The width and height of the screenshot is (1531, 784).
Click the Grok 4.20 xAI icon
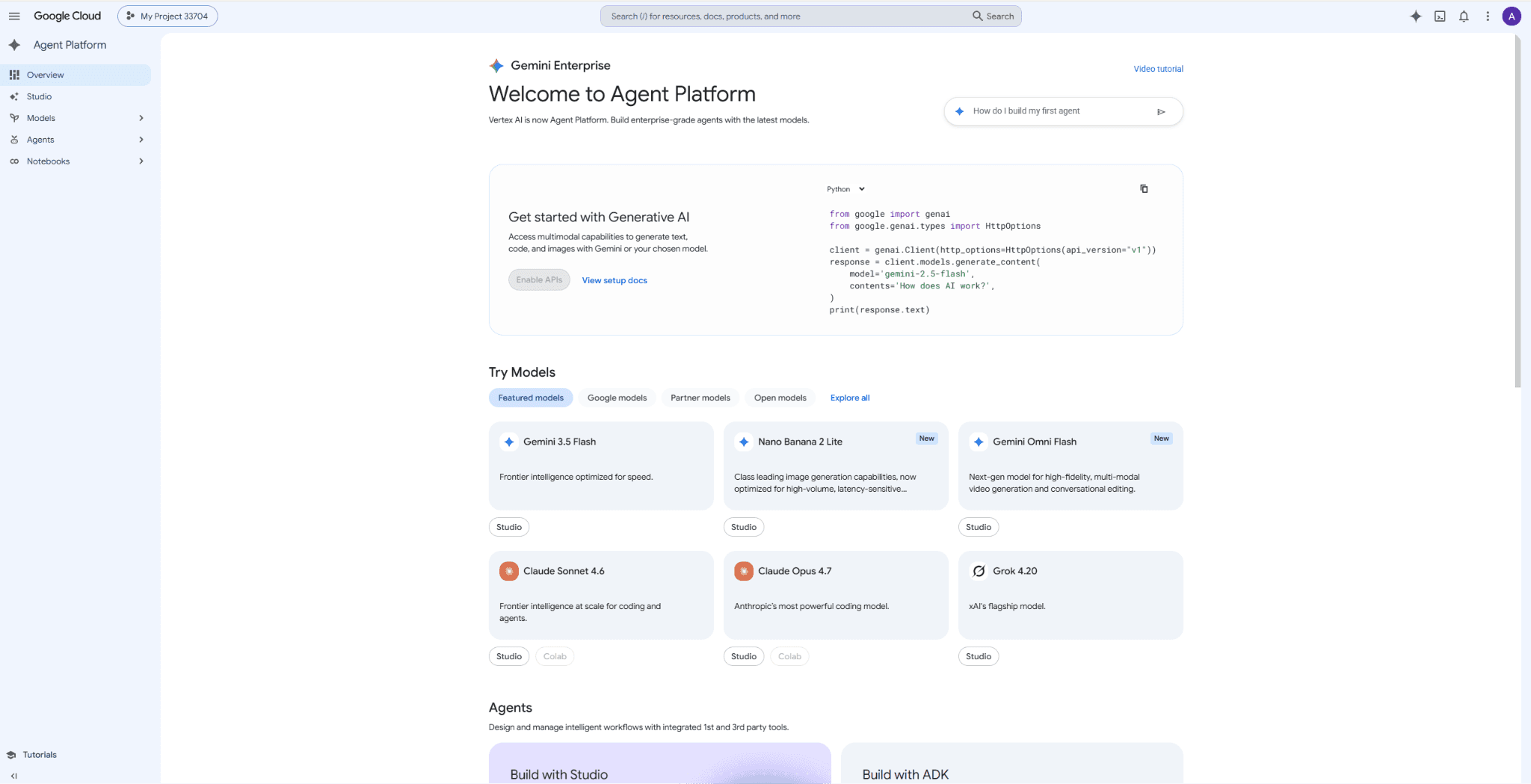[979, 571]
